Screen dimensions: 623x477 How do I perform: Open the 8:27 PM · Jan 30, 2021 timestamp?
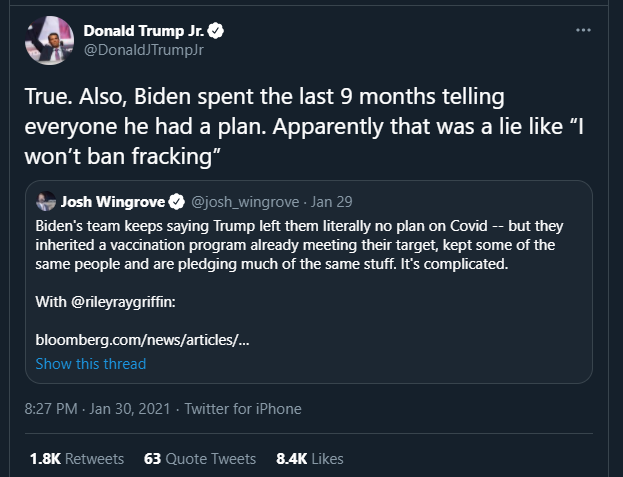pyautogui.click(x=97, y=409)
